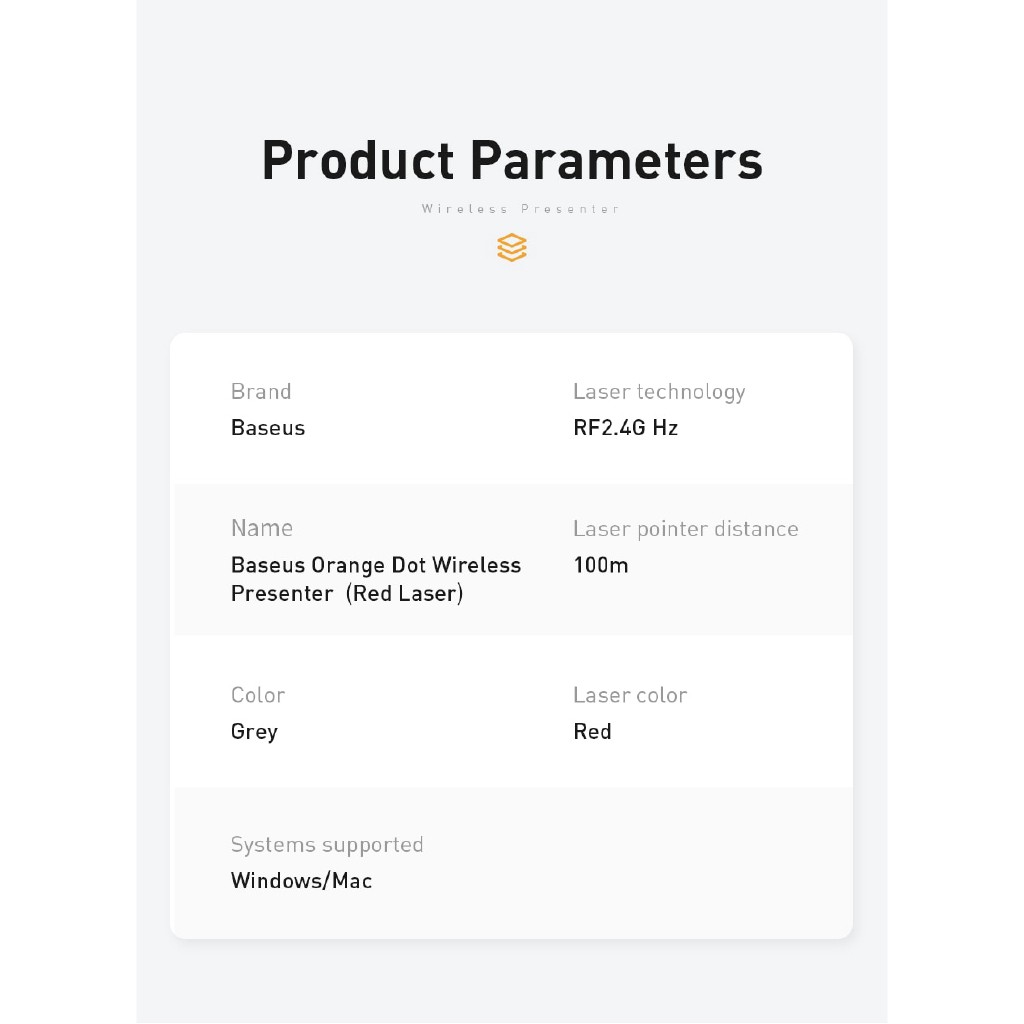This screenshot has height=1024, width=1024.
Task: Select the "Red" laser color value
Action: [592, 731]
